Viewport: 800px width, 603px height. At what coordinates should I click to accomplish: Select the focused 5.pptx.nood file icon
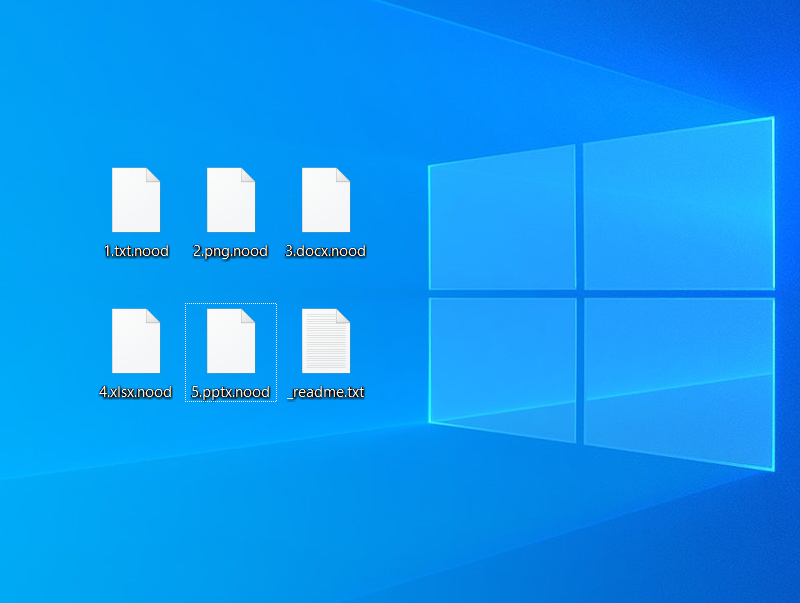tap(230, 342)
